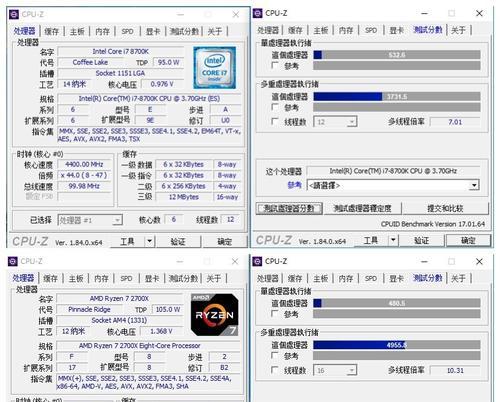Click 測試處理器穩定度 button

[362, 209]
